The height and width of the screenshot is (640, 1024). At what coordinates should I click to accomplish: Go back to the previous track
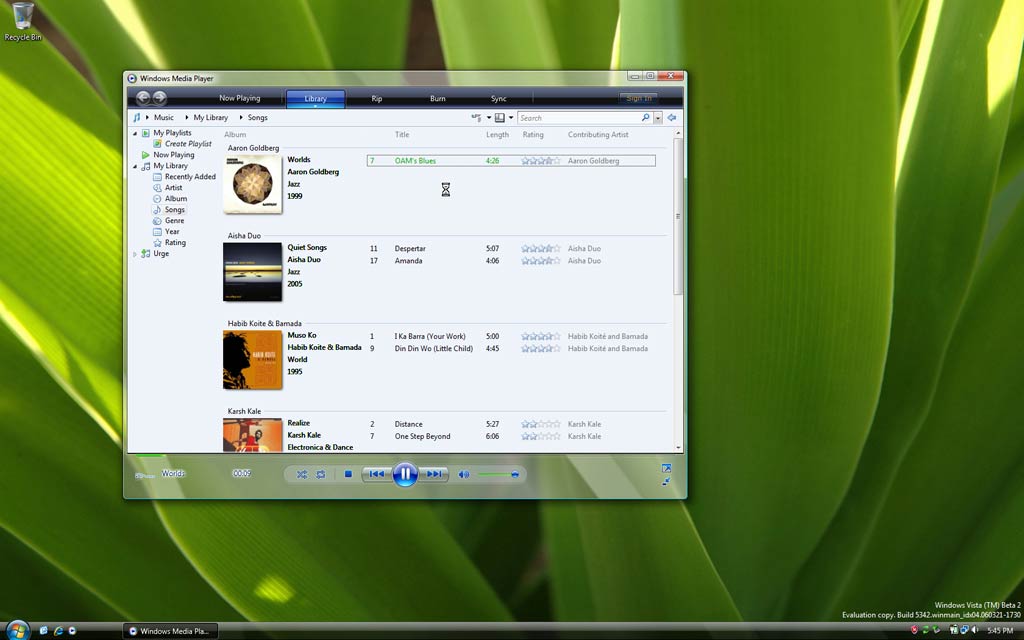[375, 474]
